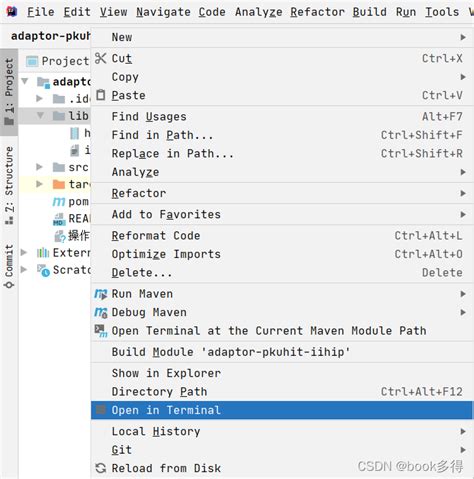This screenshot has height=479, width=474.
Task: Collapse the lib folder tree node
Action: click(40, 116)
